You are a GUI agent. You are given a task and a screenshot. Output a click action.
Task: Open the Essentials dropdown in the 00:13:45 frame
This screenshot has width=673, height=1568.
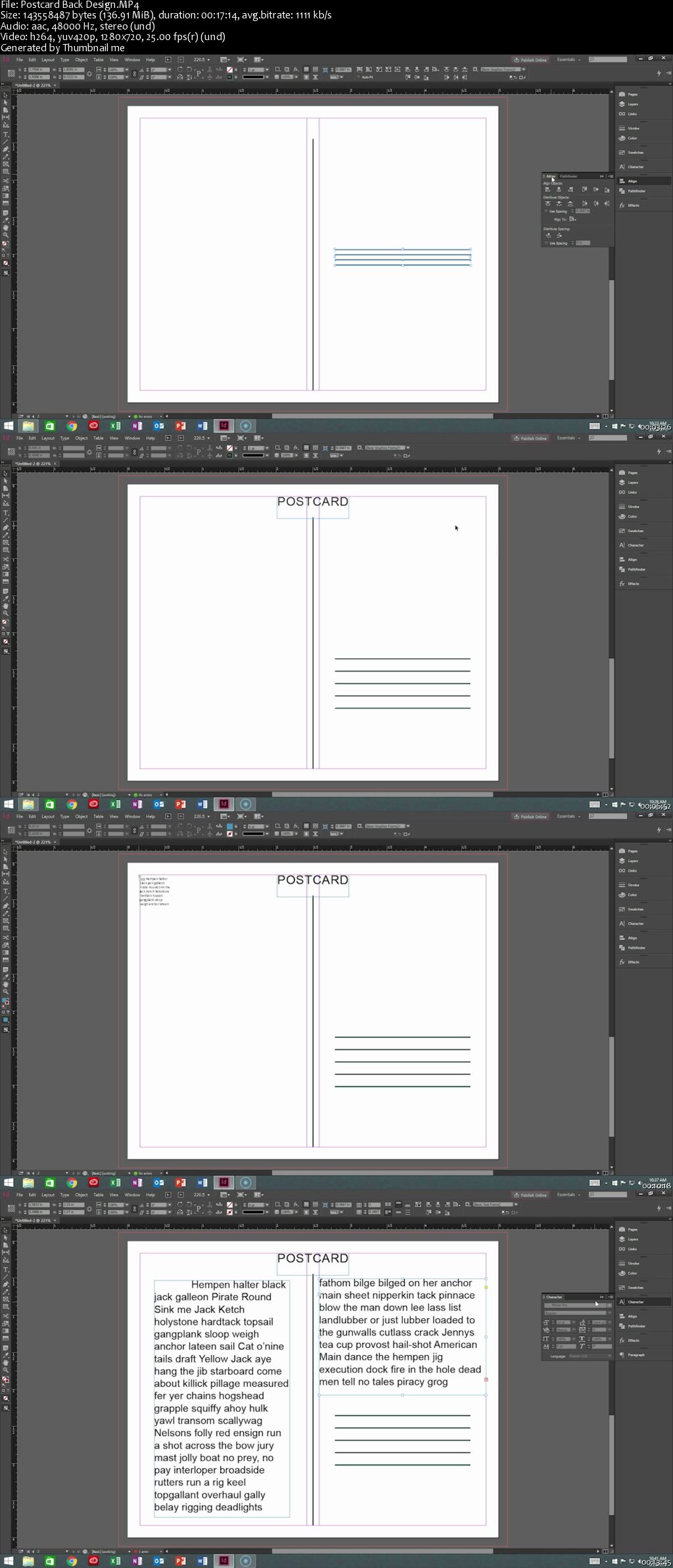click(x=569, y=1195)
